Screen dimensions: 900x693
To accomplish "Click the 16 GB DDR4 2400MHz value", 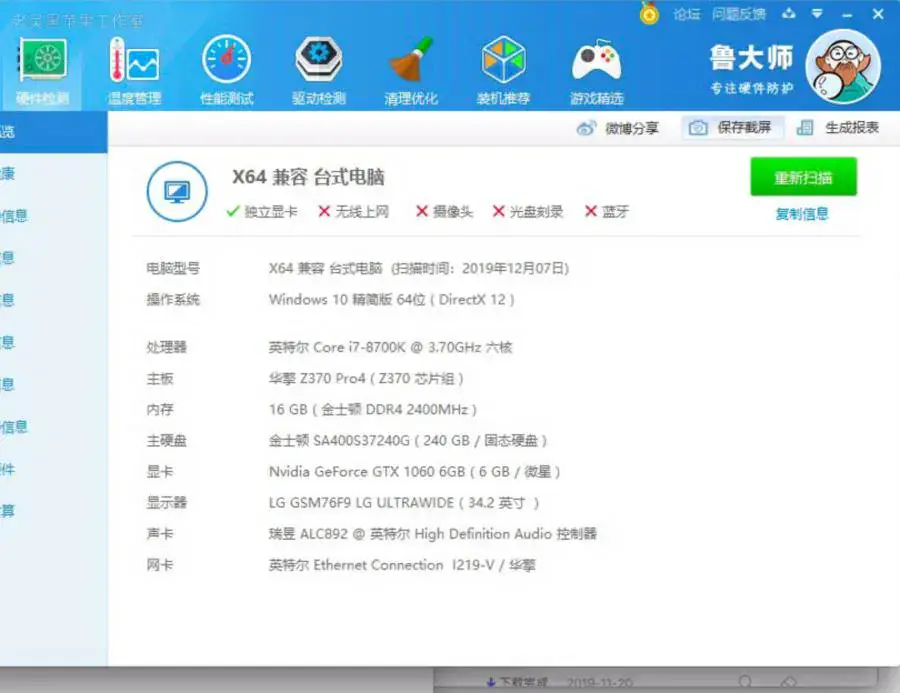I will click(x=373, y=409).
